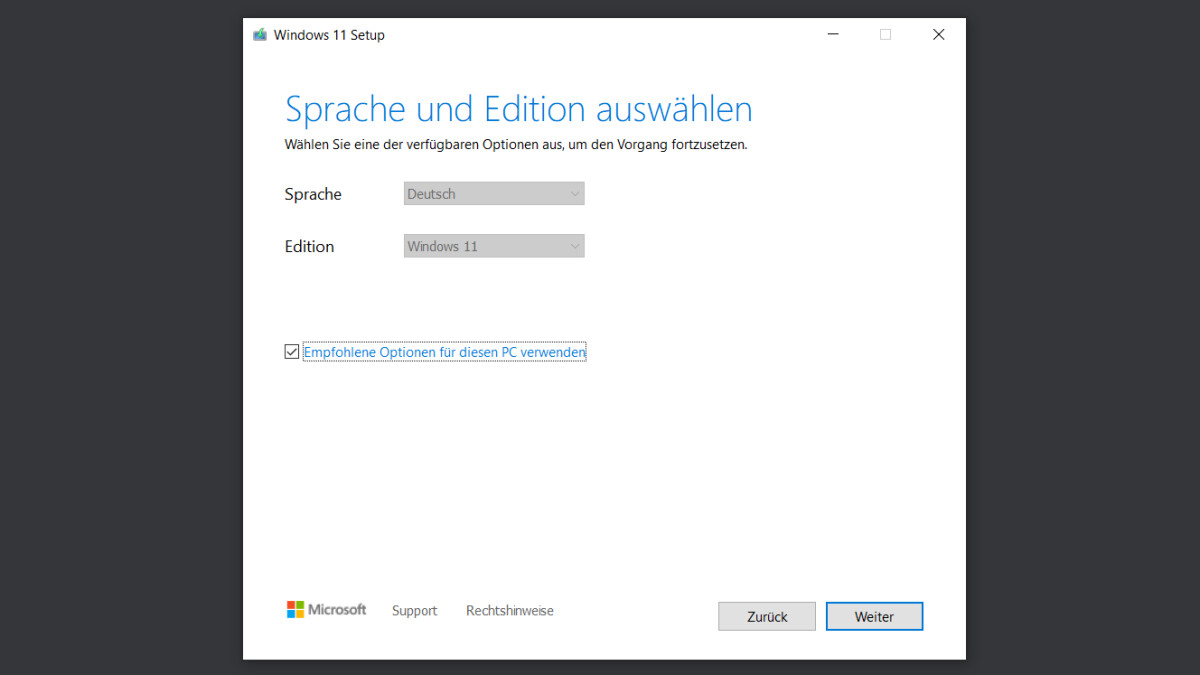Image resolution: width=1200 pixels, height=675 pixels.
Task: Open the Support link
Action: (414, 611)
